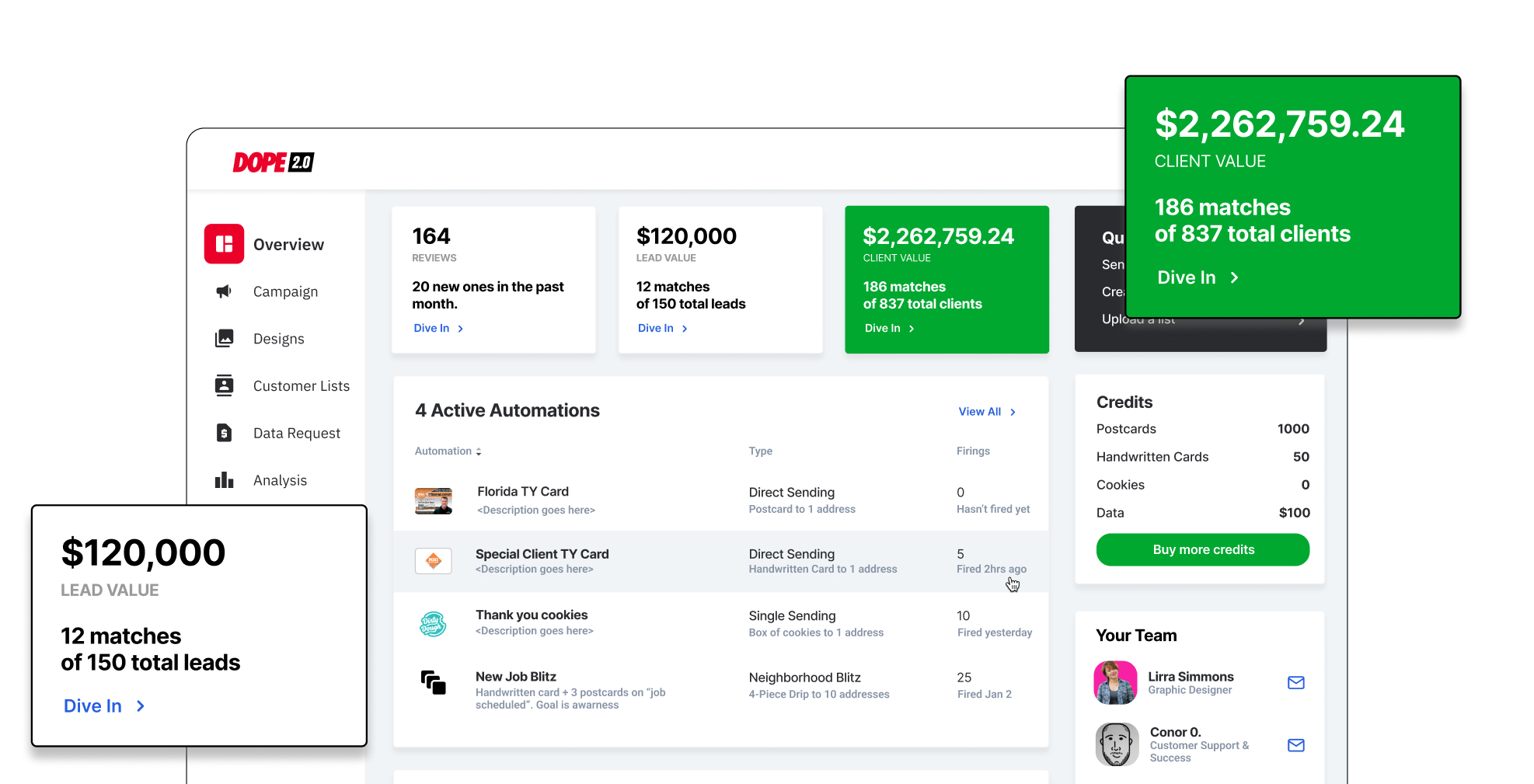
Task: Open the Customer Lists contact icon
Action: pyautogui.click(x=224, y=385)
